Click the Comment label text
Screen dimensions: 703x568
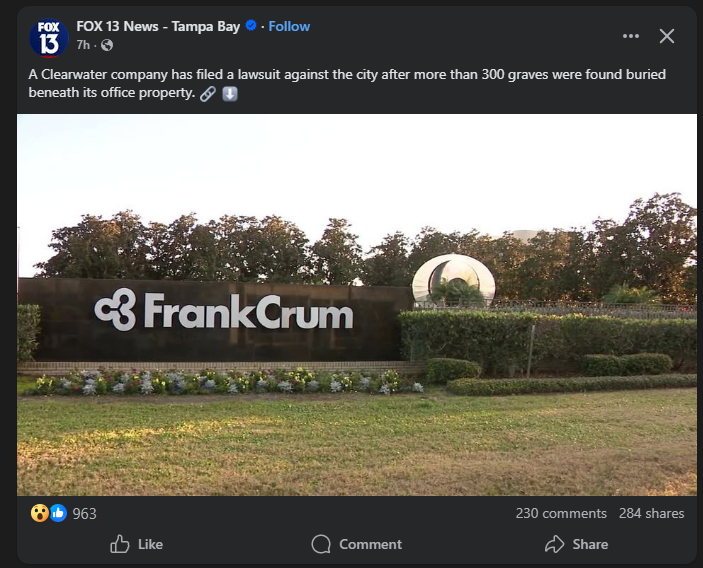coord(370,544)
